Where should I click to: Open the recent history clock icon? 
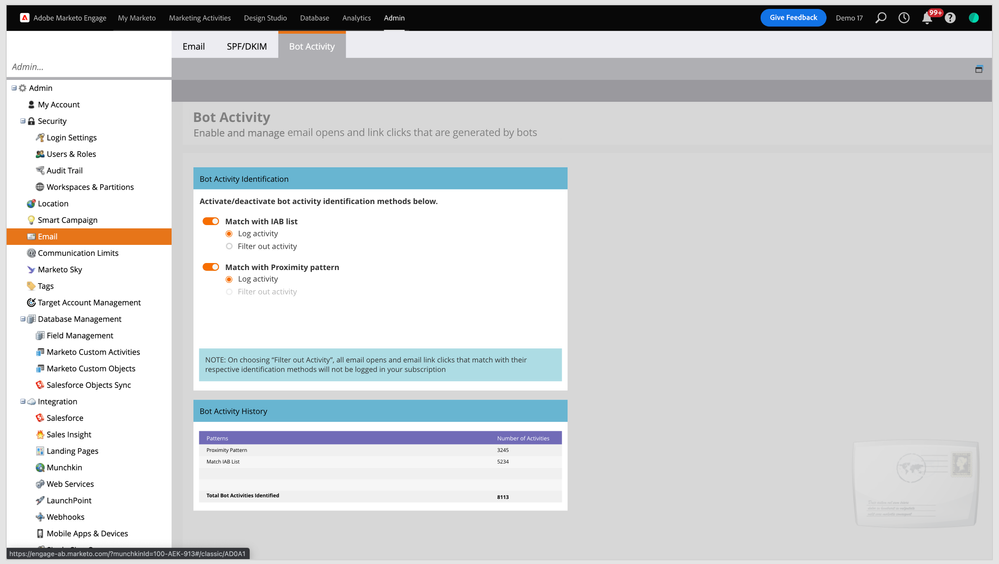tap(903, 18)
